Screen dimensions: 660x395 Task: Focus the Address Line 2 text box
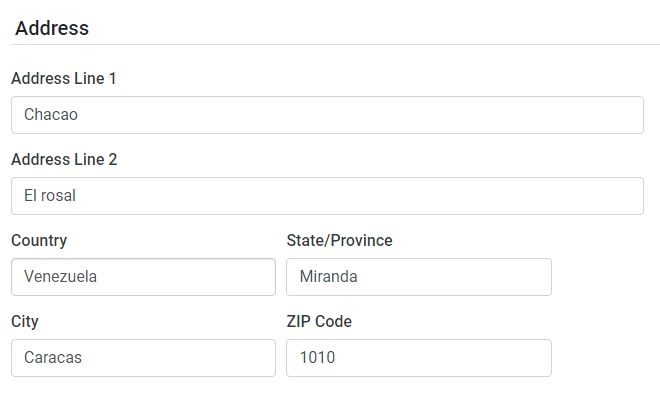327,196
